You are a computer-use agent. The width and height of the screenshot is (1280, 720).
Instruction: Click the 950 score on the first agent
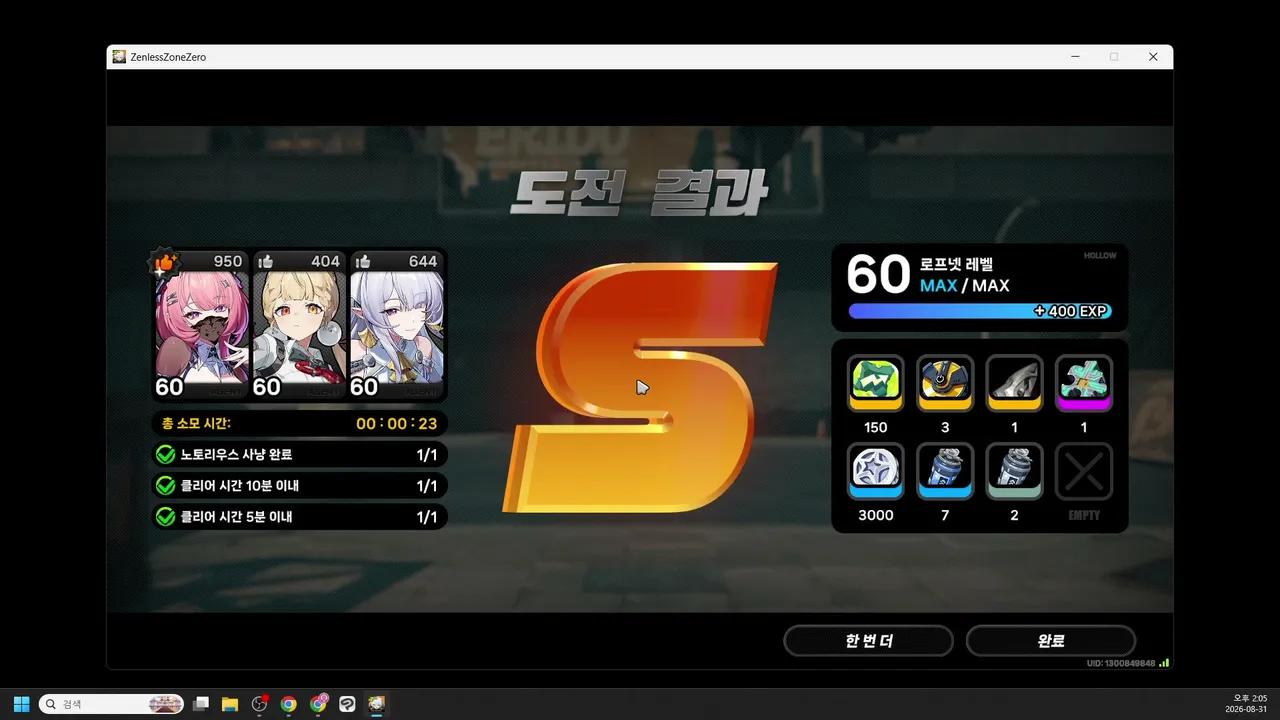click(228, 262)
